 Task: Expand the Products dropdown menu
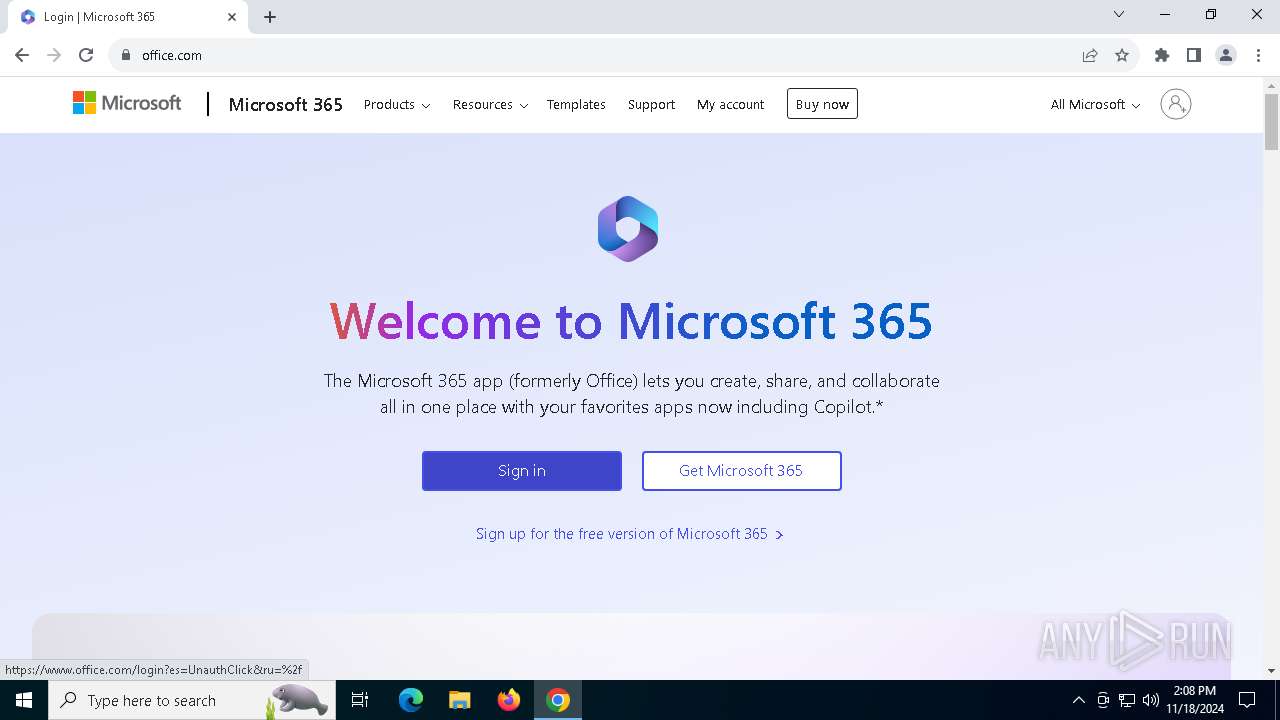397,104
